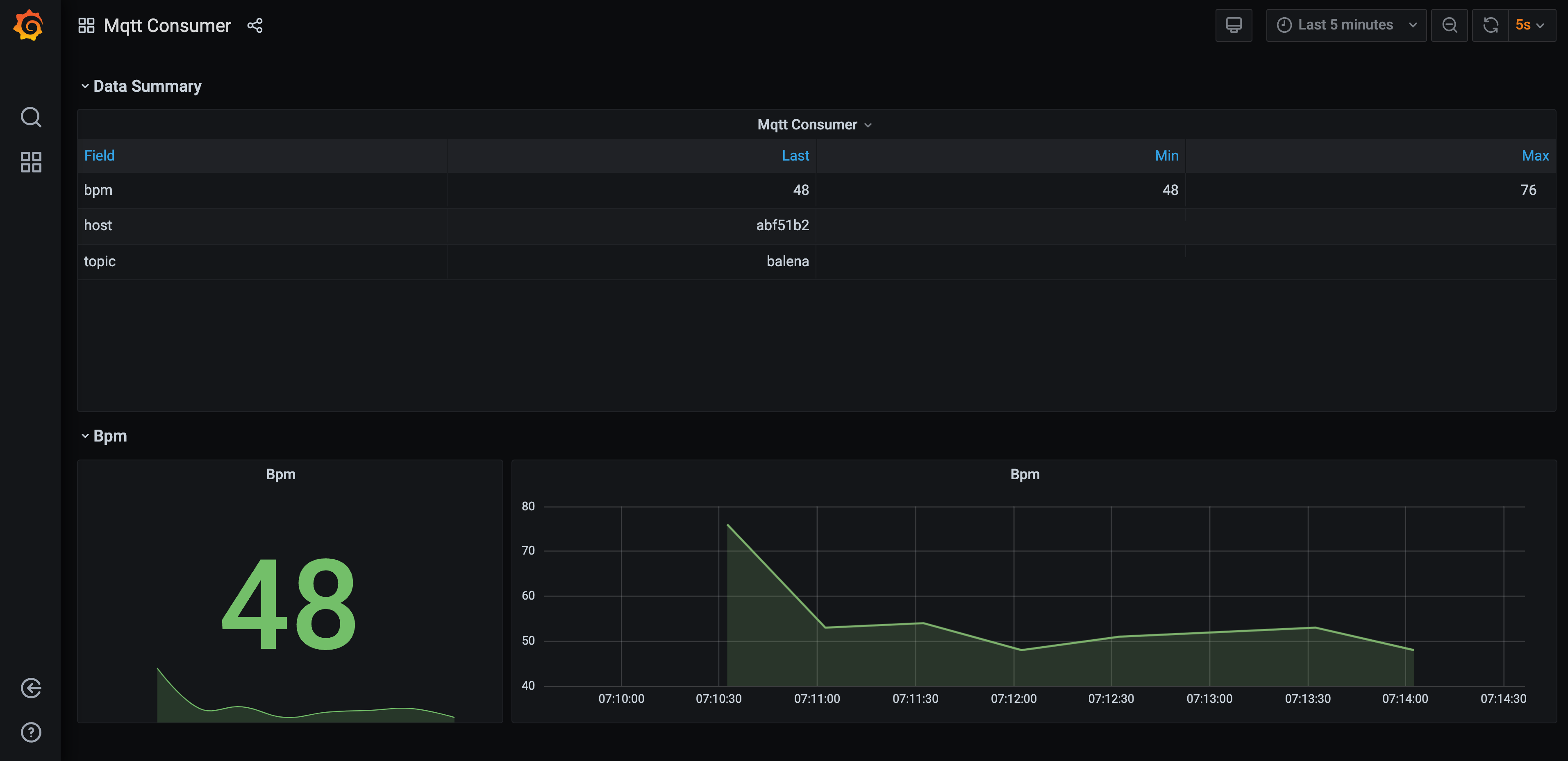Image resolution: width=1568 pixels, height=761 pixels.
Task: Click the big 48 stat value
Action: (289, 605)
